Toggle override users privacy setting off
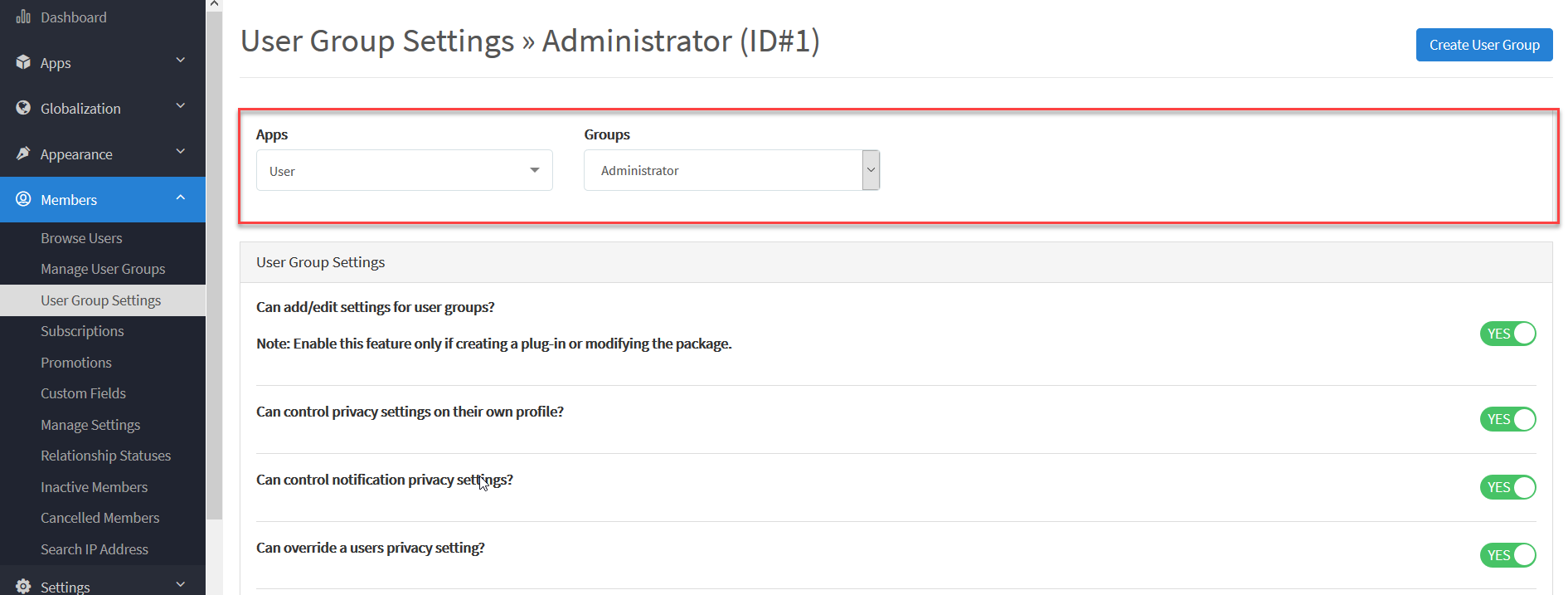 (x=1507, y=555)
